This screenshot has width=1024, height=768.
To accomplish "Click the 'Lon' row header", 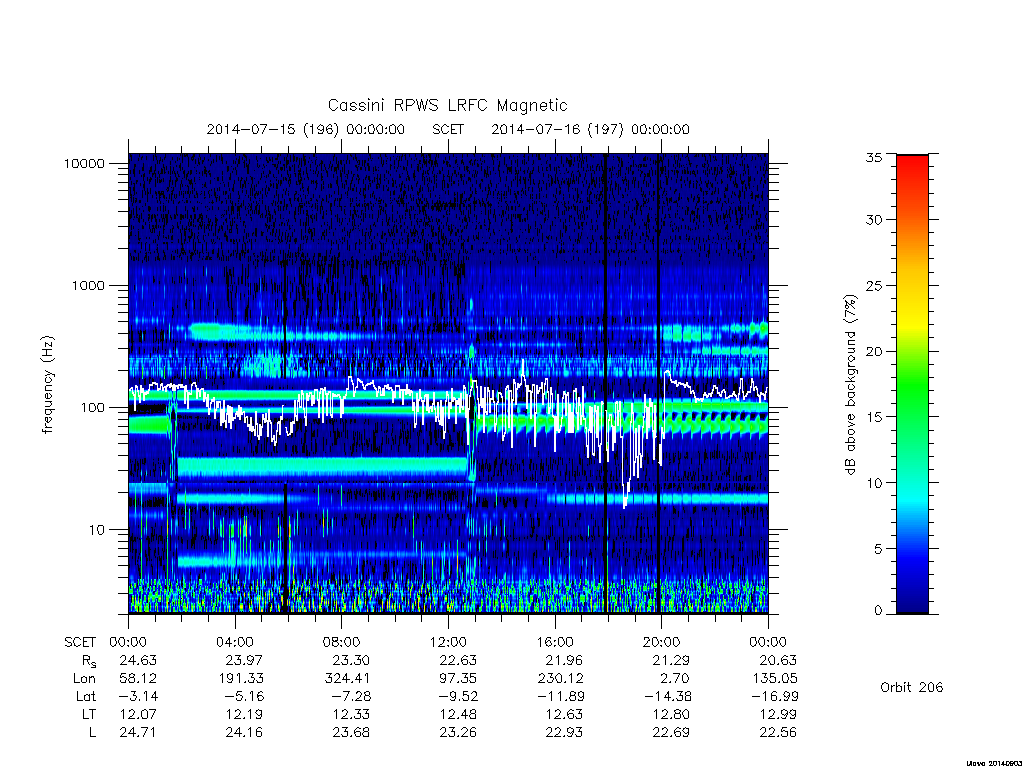I will pyautogui.click(x=84, y=679).
